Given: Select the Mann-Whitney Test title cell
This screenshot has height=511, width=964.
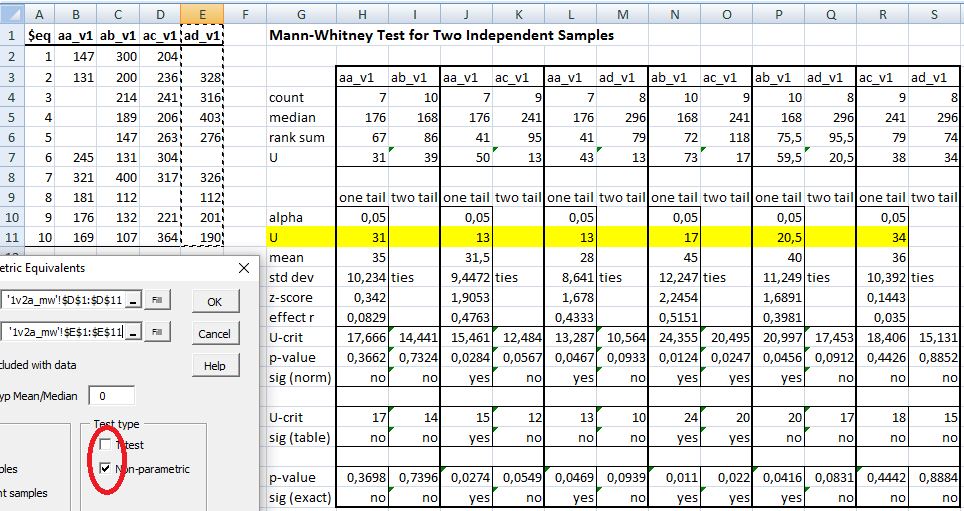Looking at the screenshot, I should pyautogui.click(x=441, y=35).
